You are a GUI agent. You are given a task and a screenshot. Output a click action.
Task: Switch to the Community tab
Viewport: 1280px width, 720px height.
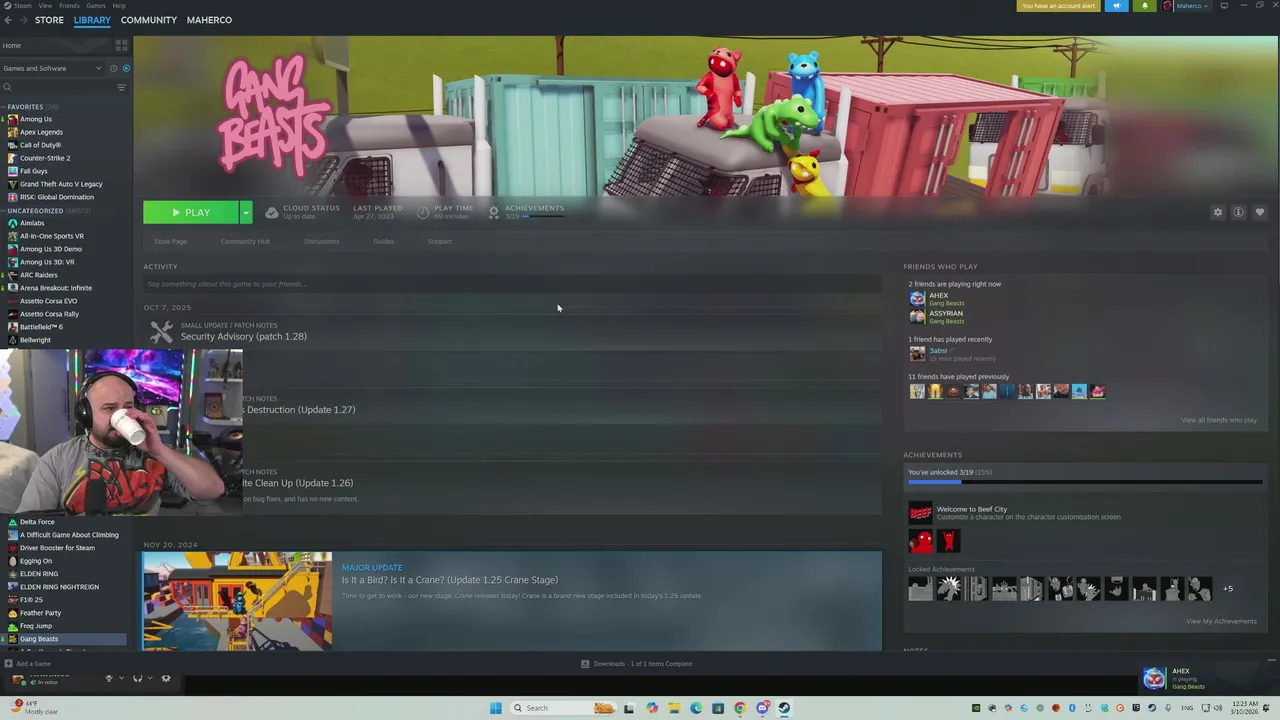148,20
